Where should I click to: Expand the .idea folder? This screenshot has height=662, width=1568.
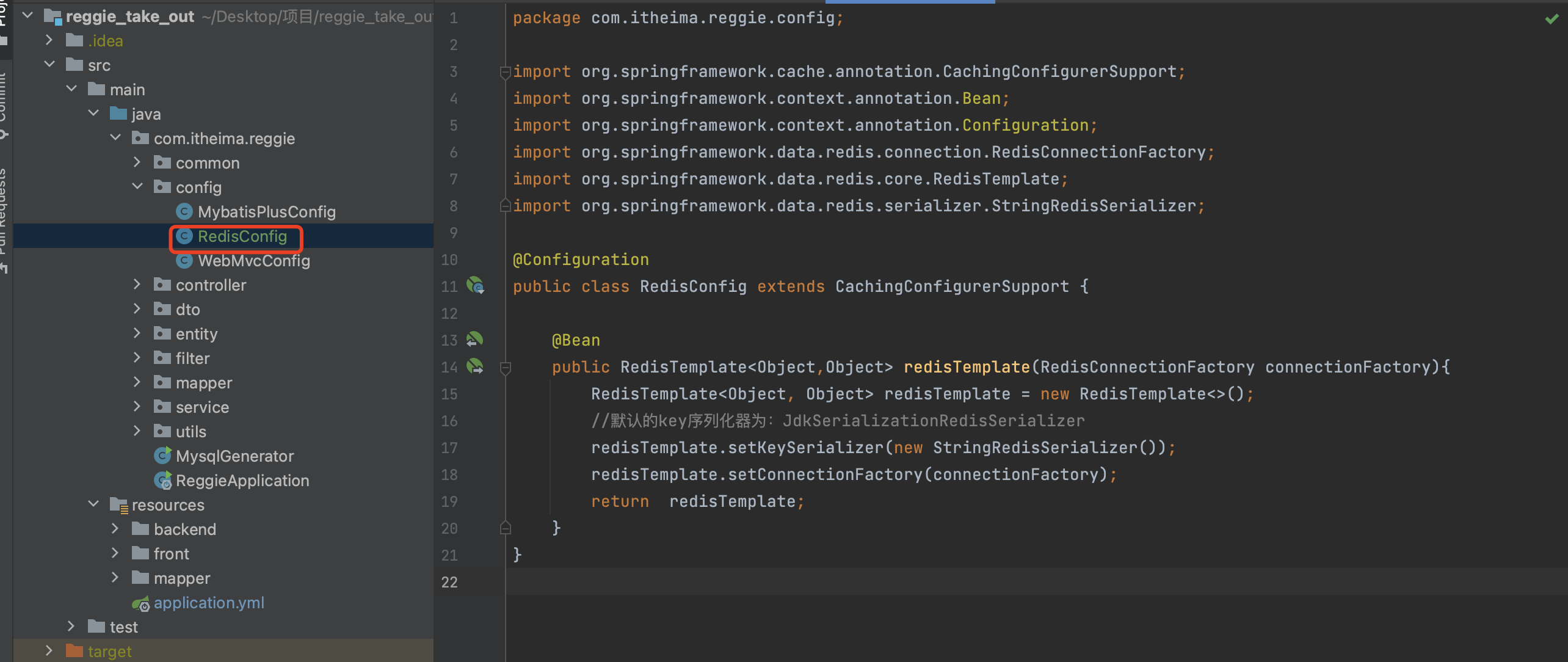coord(49,40)
